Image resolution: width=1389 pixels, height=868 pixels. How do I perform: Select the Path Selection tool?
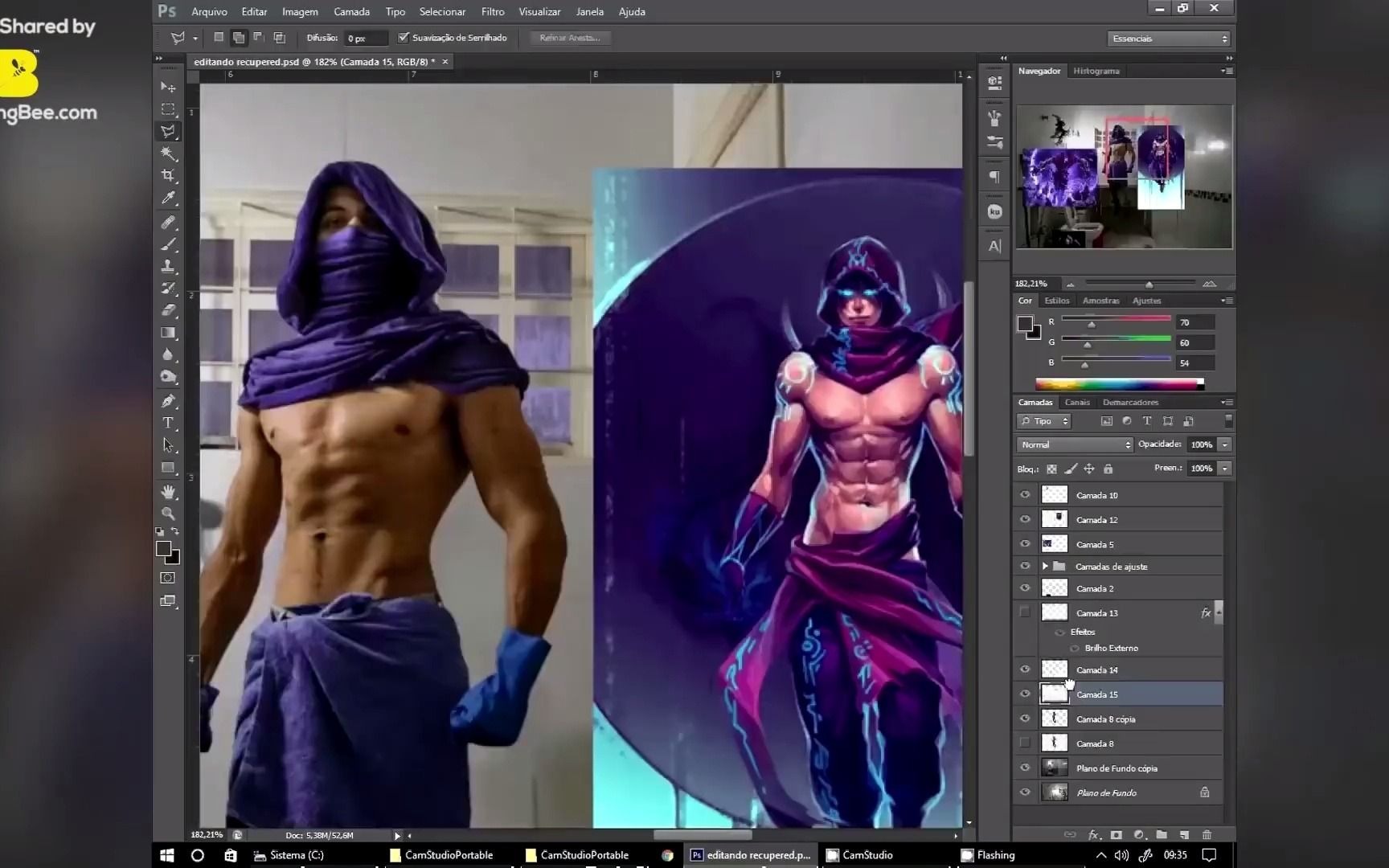168,445
